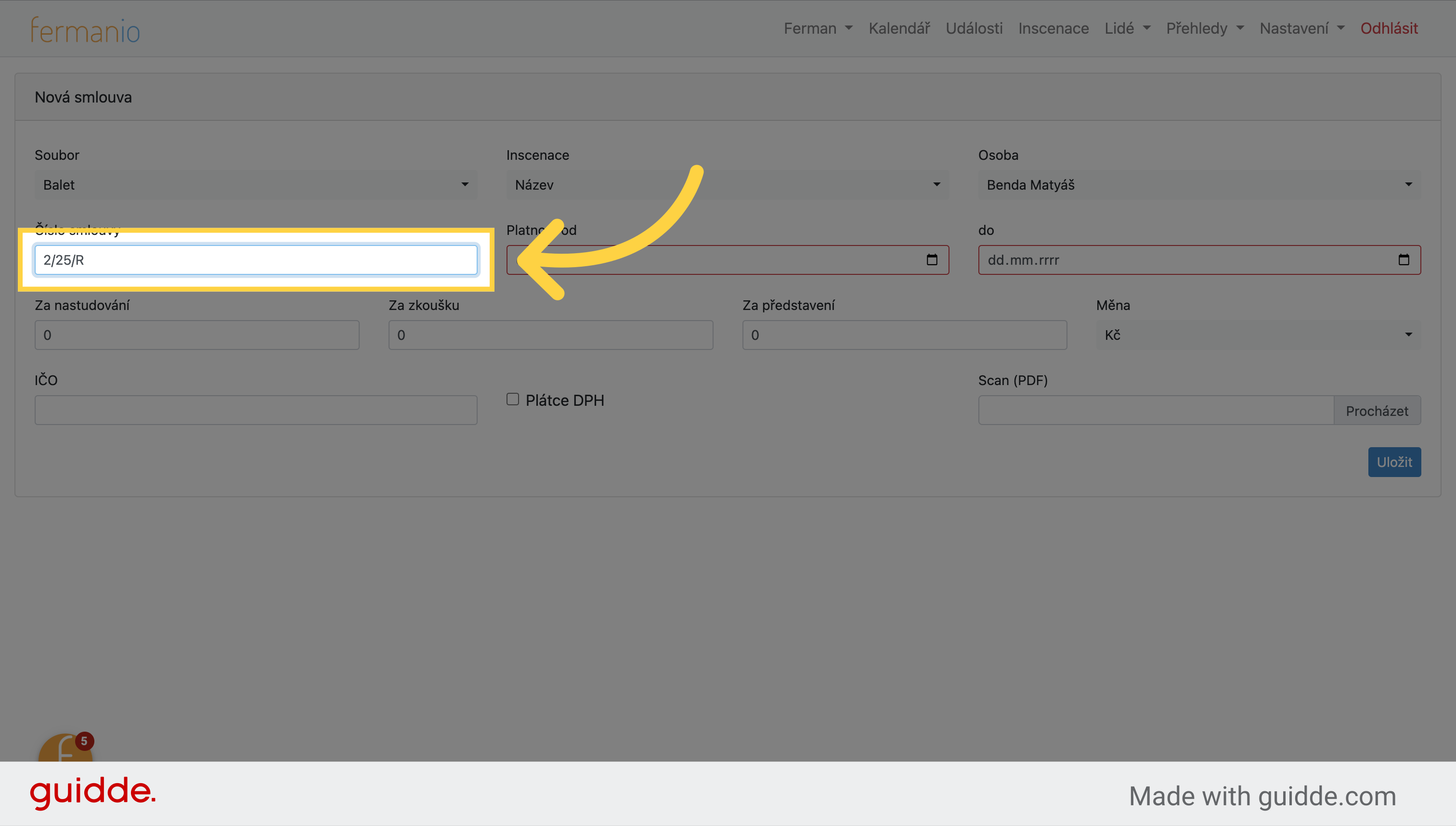This screenshot has width=1456, height=826.
Task: Tick the Plátce DPH checkbox
Action: coord(513,400)
